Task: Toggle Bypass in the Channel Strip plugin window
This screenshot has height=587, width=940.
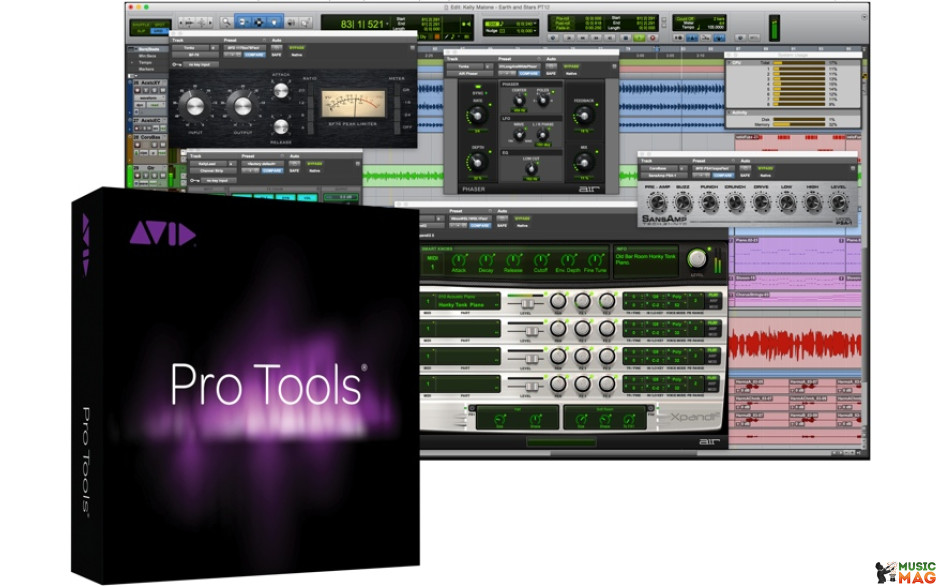Action: point(315,163)
